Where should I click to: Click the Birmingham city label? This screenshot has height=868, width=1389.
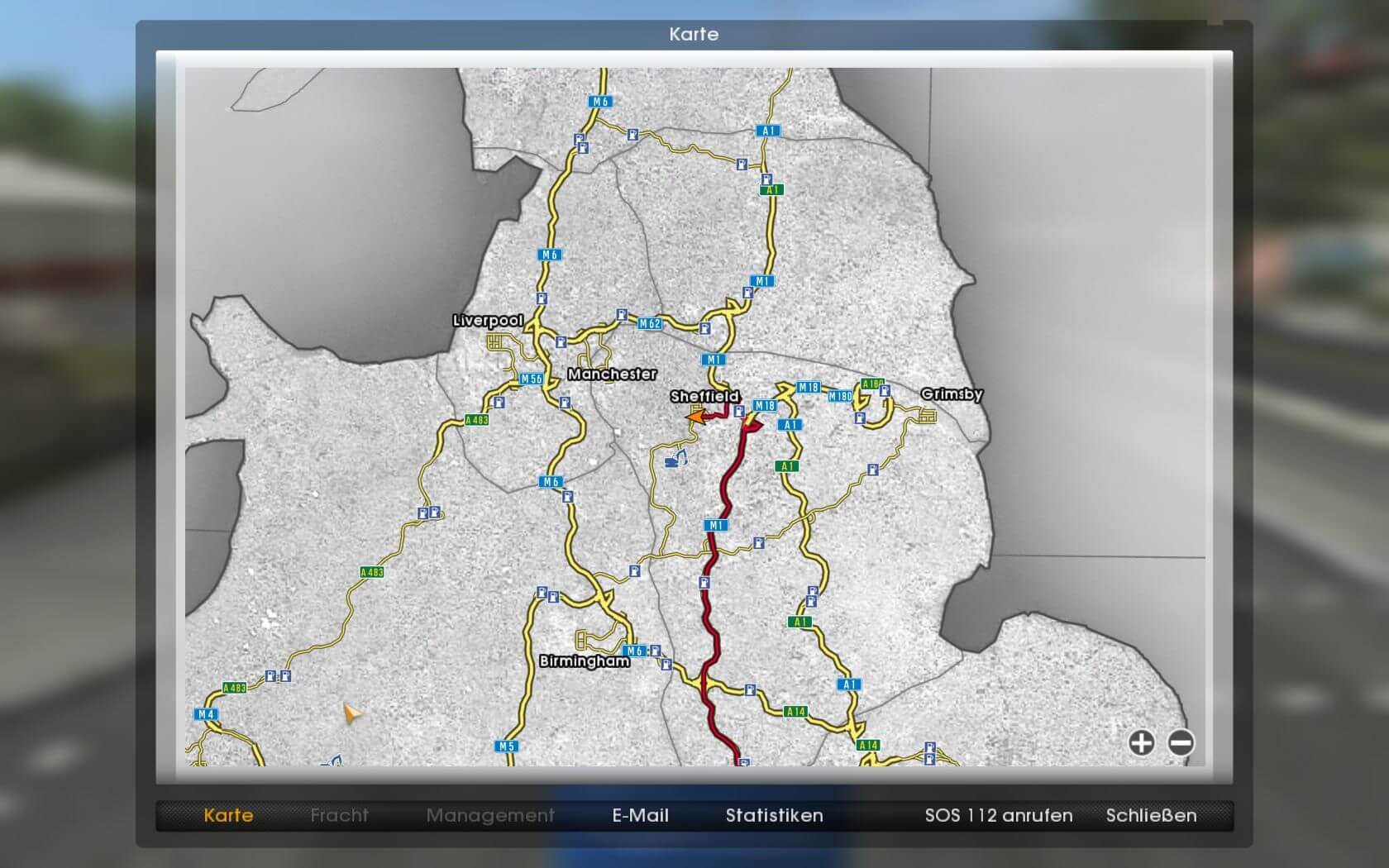[585, 661]
